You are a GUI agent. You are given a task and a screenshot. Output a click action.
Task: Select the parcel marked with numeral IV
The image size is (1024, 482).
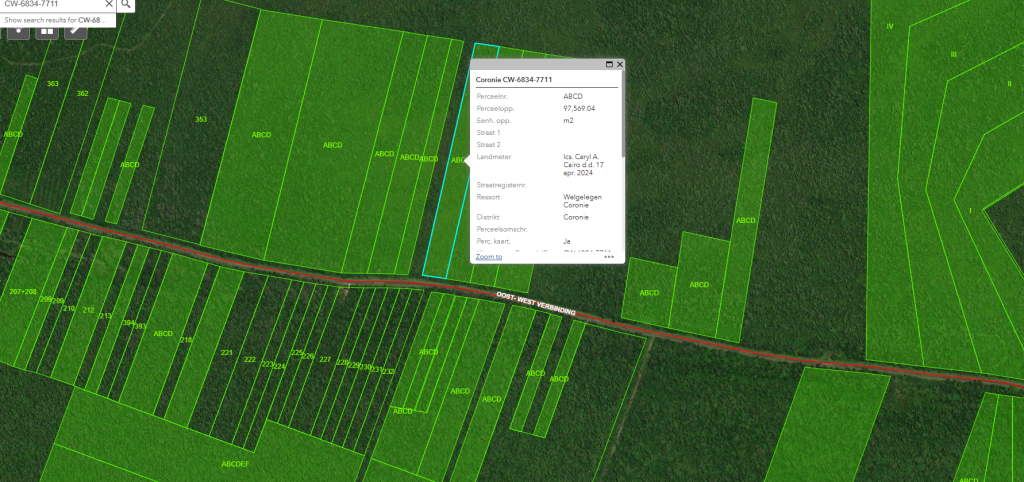[x=889, y=26]
